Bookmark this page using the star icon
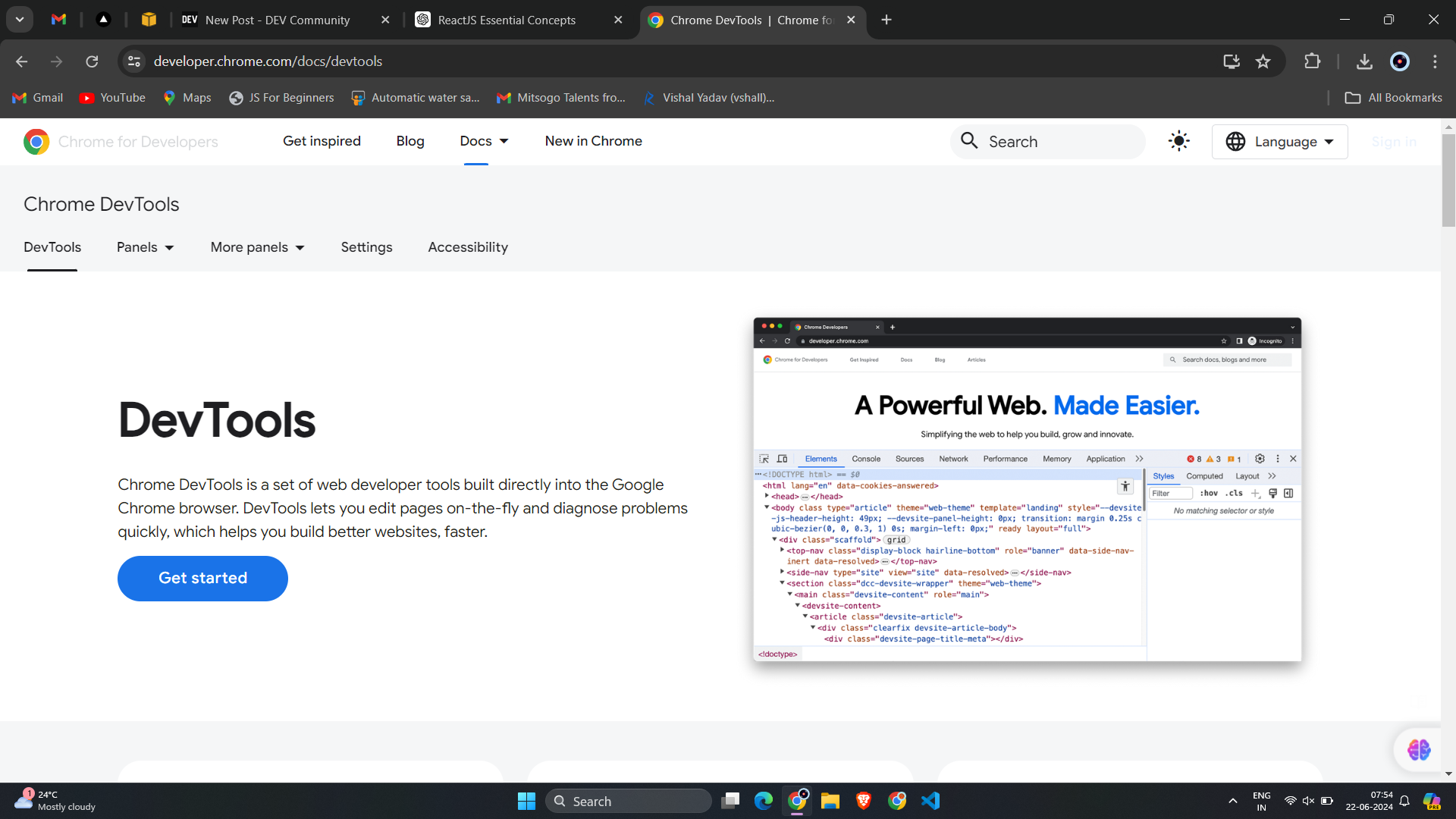The image size is (1456, 819). tap(1263, 61)
